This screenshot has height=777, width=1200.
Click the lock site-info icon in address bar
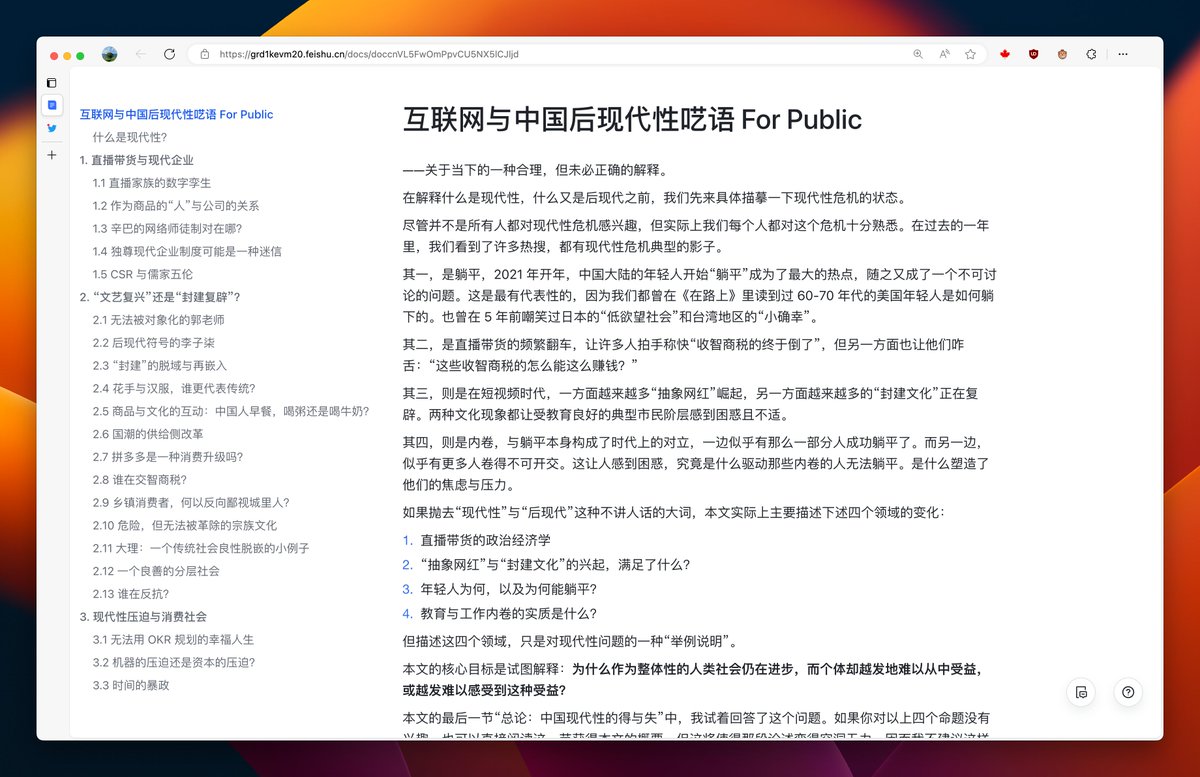(x=204, y=54)
